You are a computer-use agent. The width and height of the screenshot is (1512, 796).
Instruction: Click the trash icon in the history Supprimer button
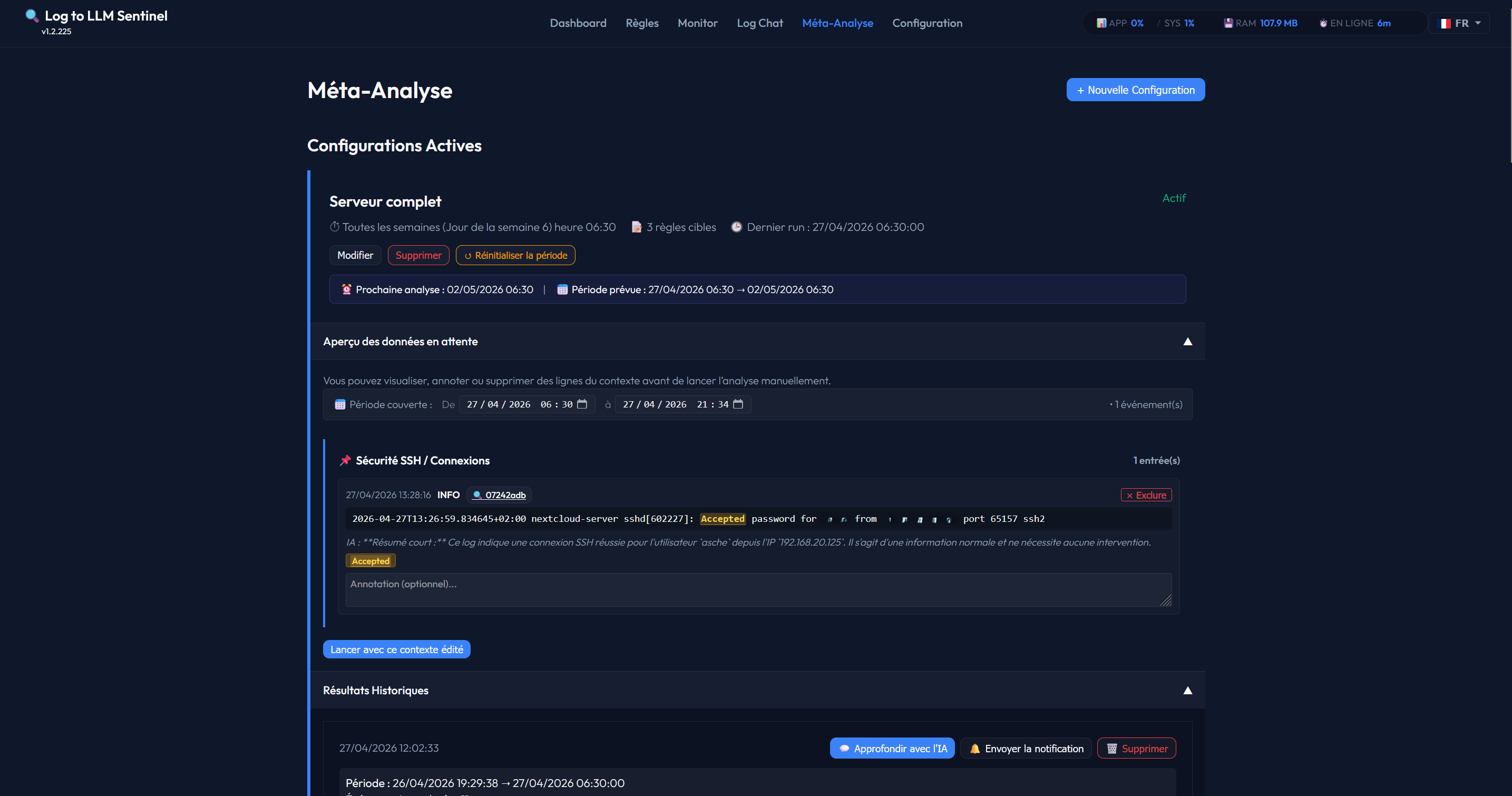click(x=1111, y=749)
